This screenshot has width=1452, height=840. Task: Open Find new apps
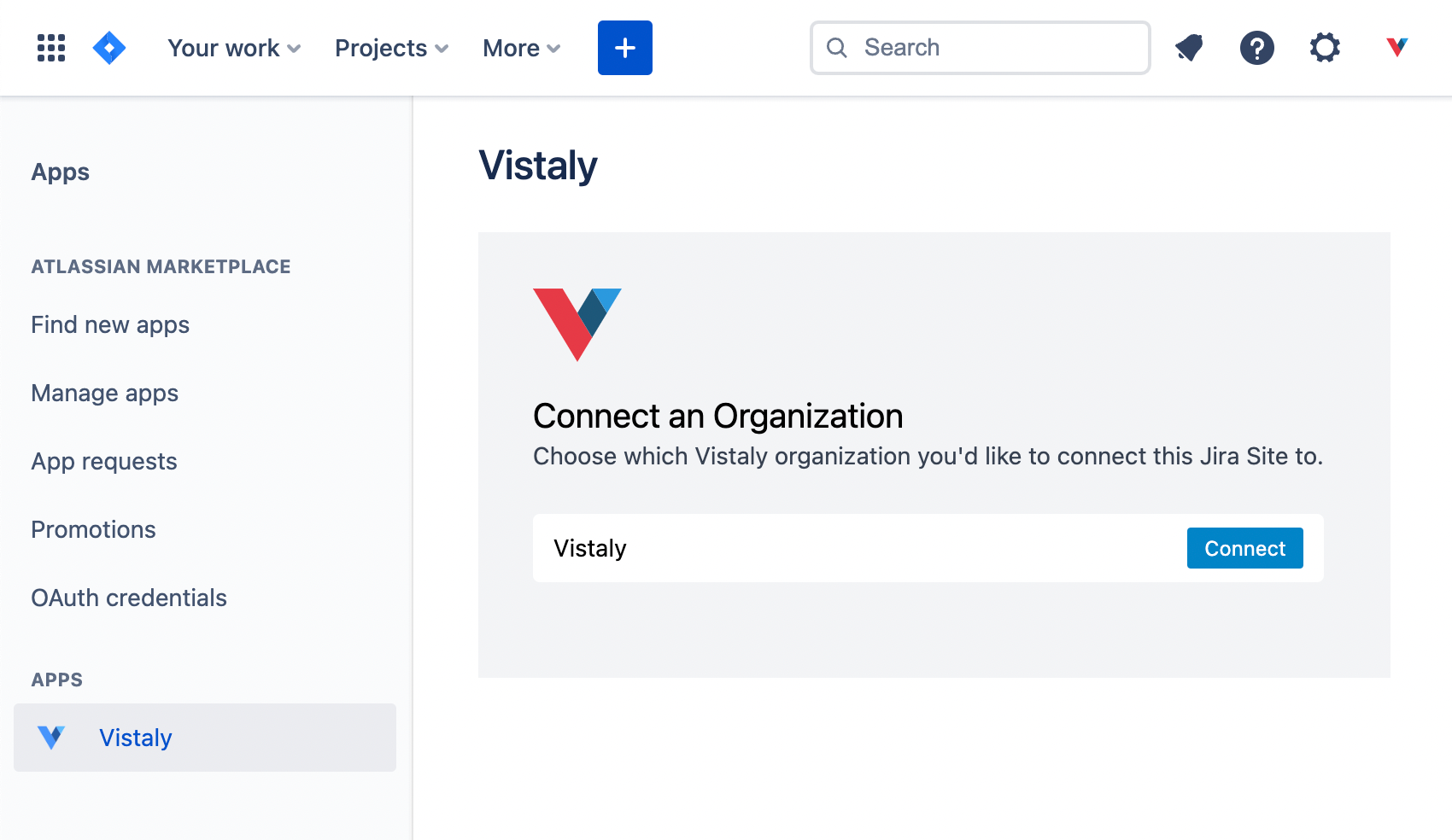pyautogui.click(x=110, y=324)
